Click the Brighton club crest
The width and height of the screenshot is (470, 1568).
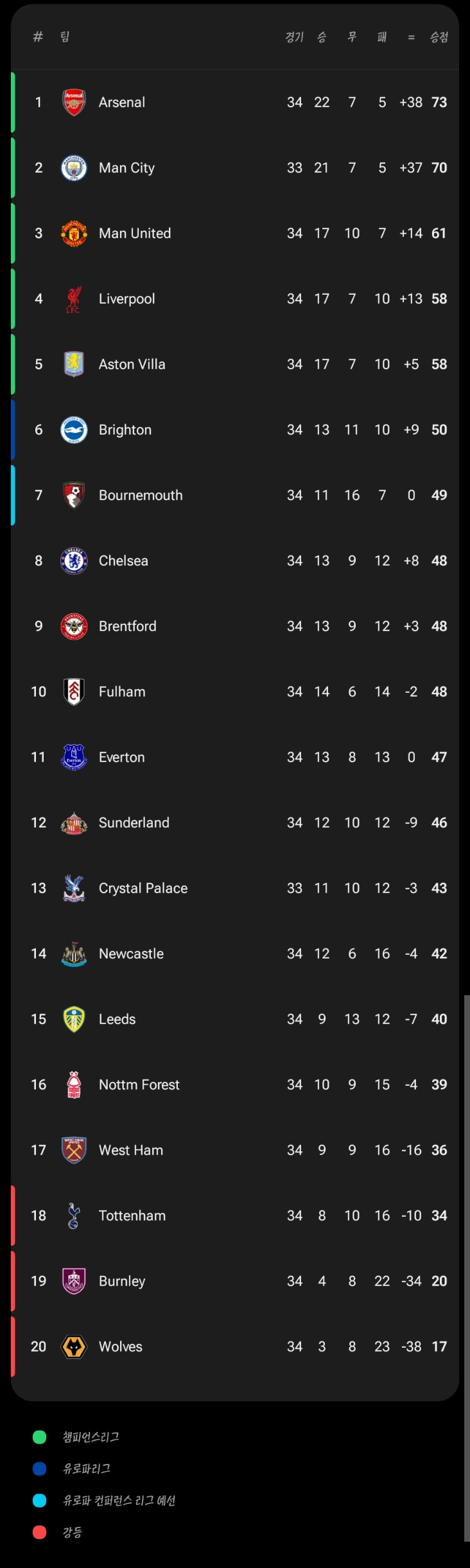[x=74, y=430]
